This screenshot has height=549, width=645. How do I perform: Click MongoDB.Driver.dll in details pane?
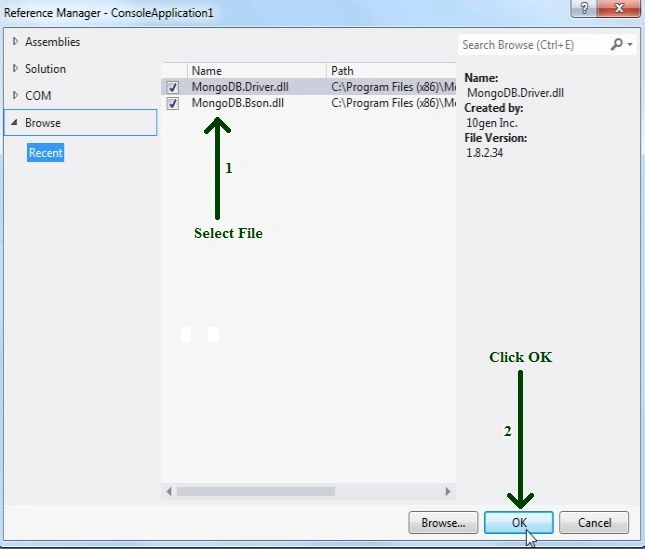(515, 93)
